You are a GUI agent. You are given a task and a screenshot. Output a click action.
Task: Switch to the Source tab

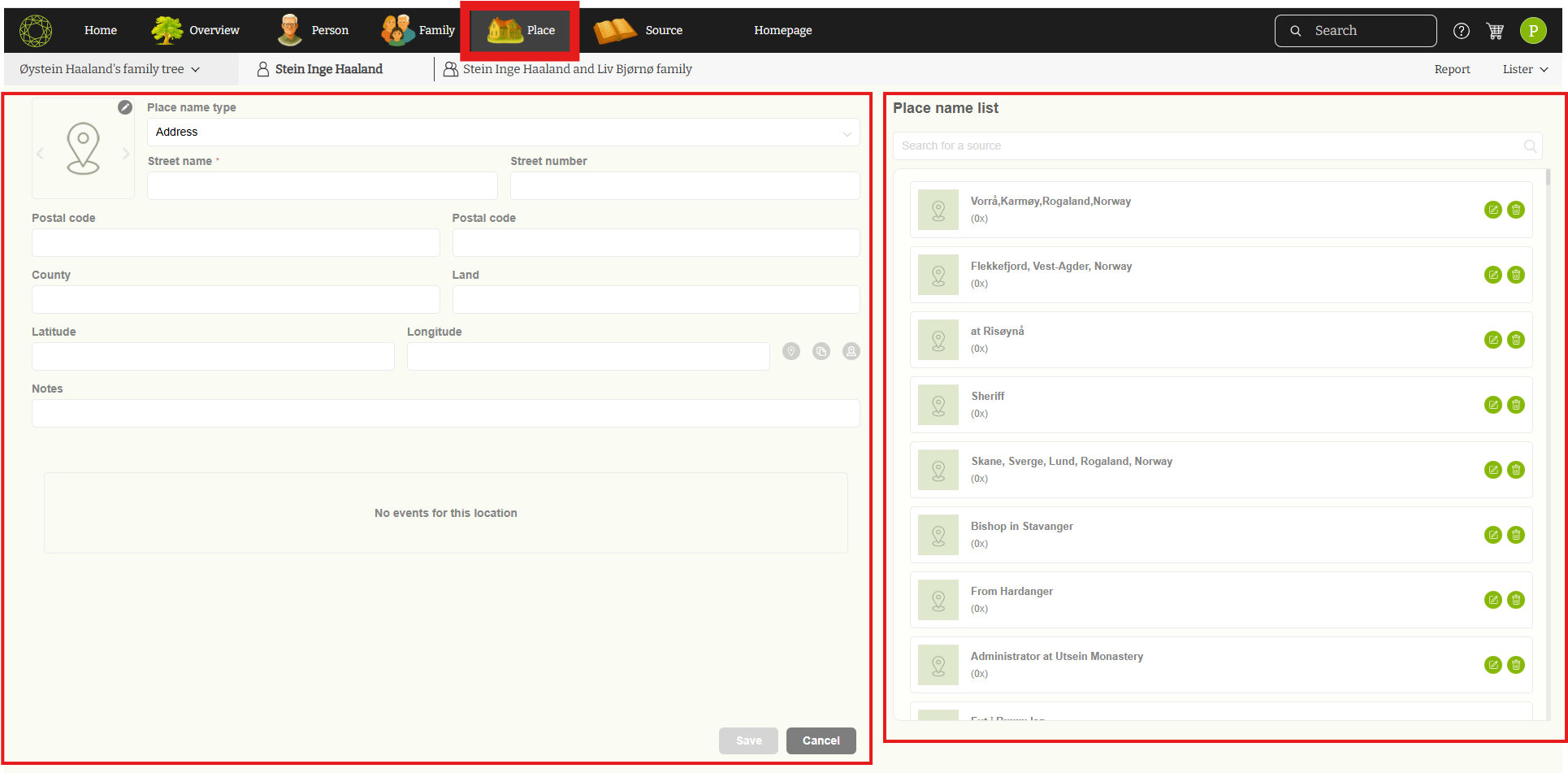coord(639,31)
